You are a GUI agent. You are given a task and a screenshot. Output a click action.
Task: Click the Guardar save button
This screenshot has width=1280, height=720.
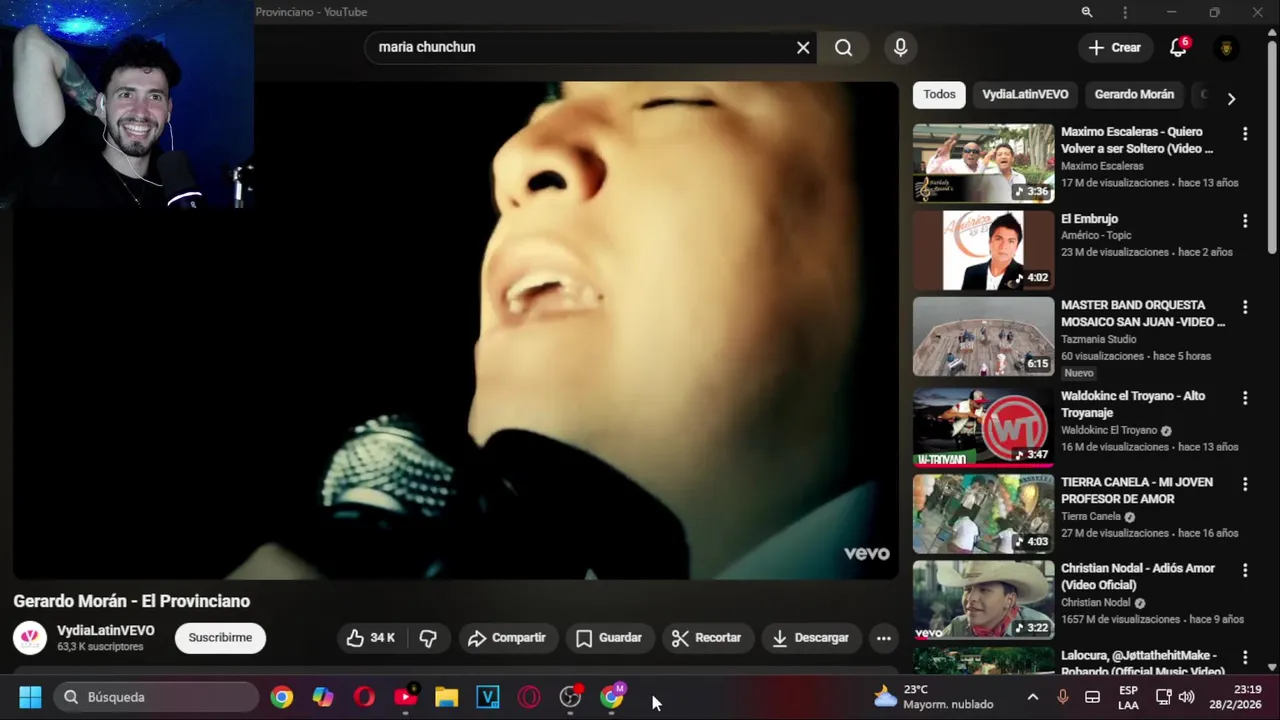[x=608, y=638]
